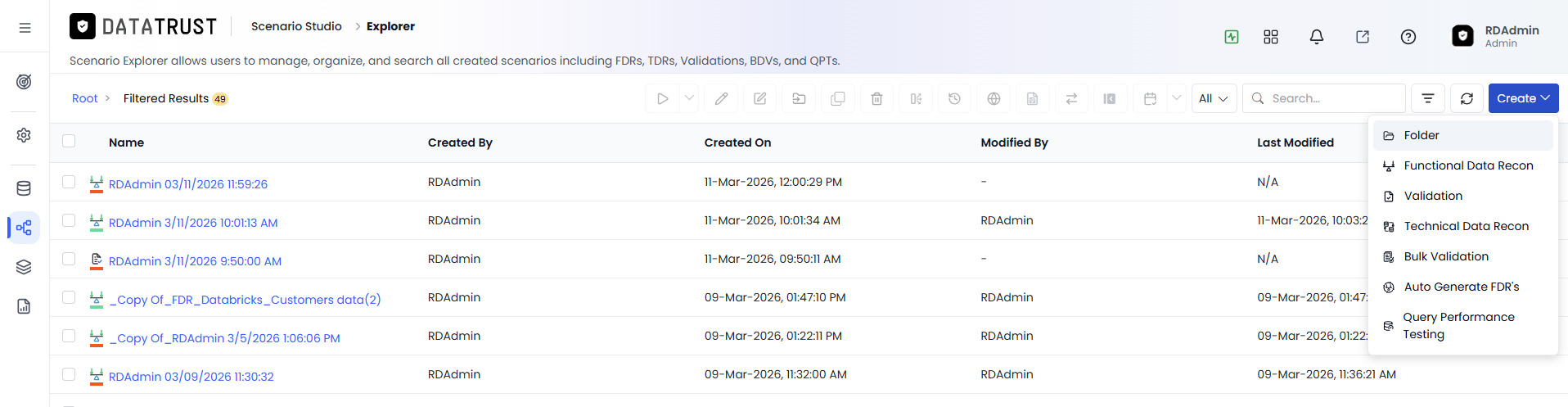
Task: Check the box for _Copy Of_FDR_Databricks_Customers data(2)
Action: tap(69, 297)
